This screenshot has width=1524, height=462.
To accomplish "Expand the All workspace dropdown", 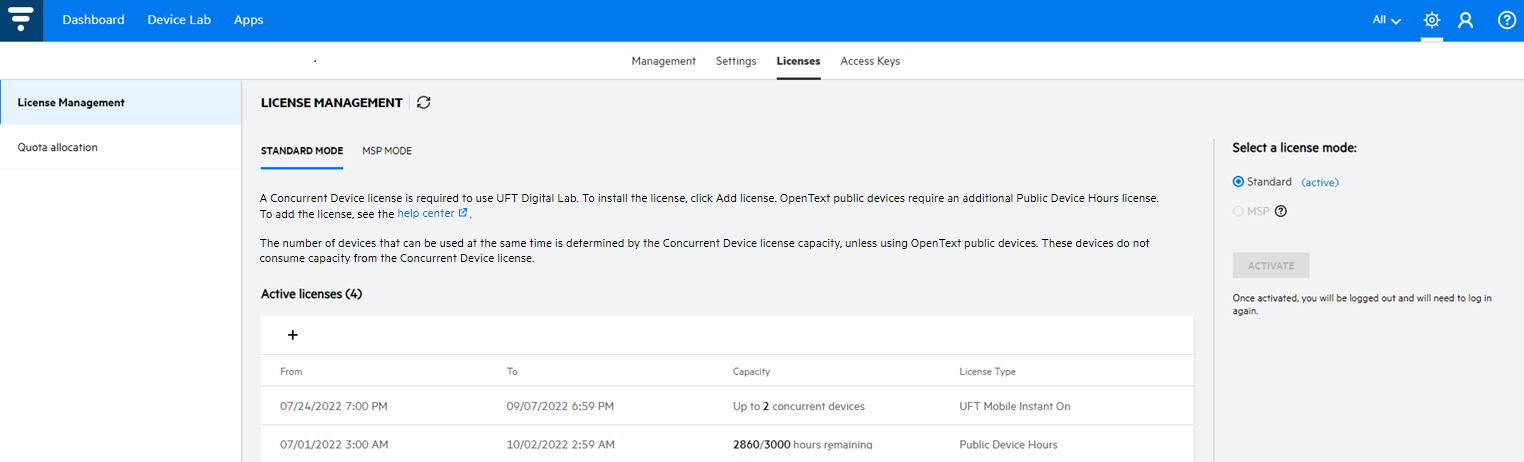I will click(1386, 20).
